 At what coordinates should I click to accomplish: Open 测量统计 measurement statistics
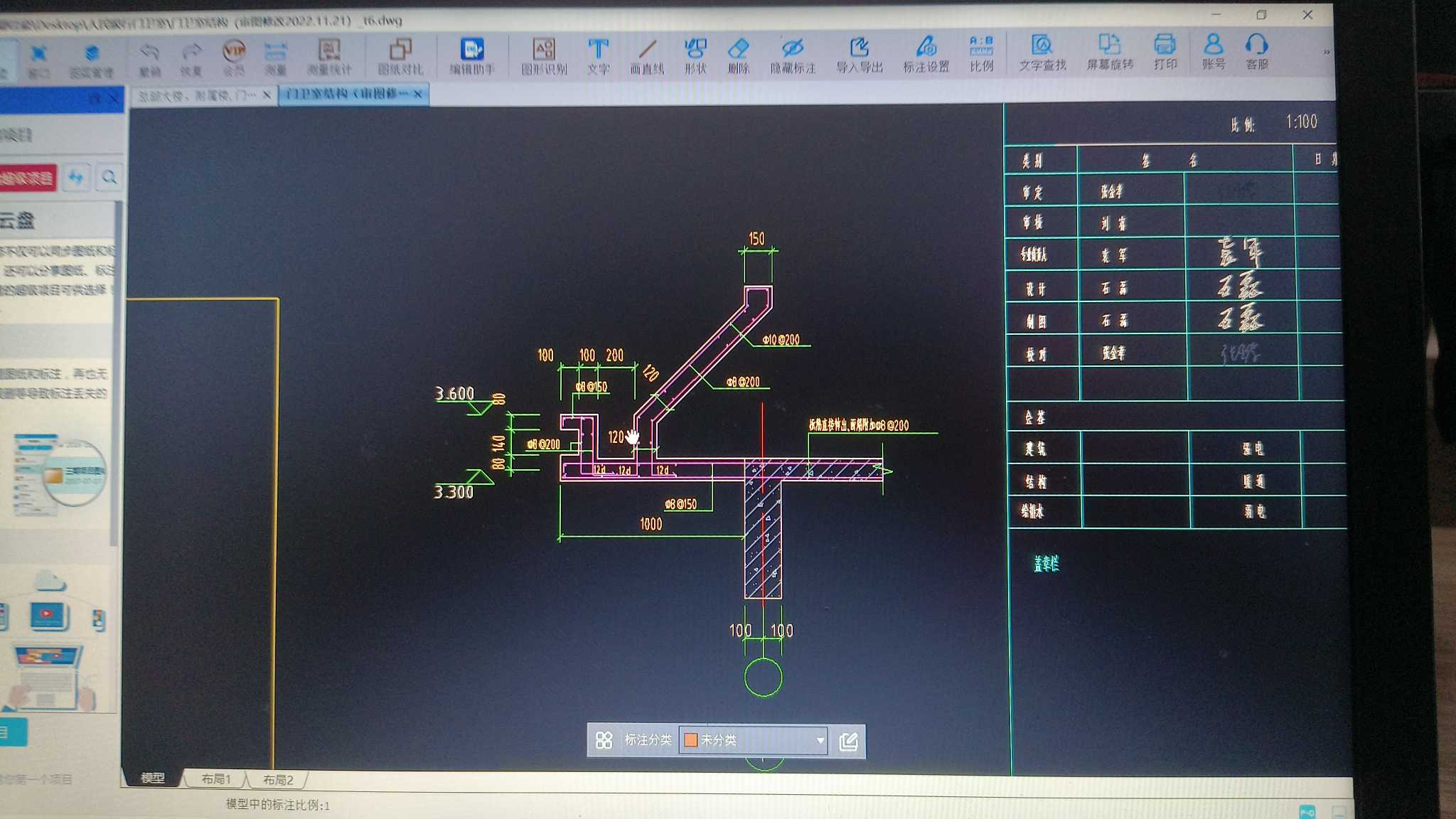(329, 57)
